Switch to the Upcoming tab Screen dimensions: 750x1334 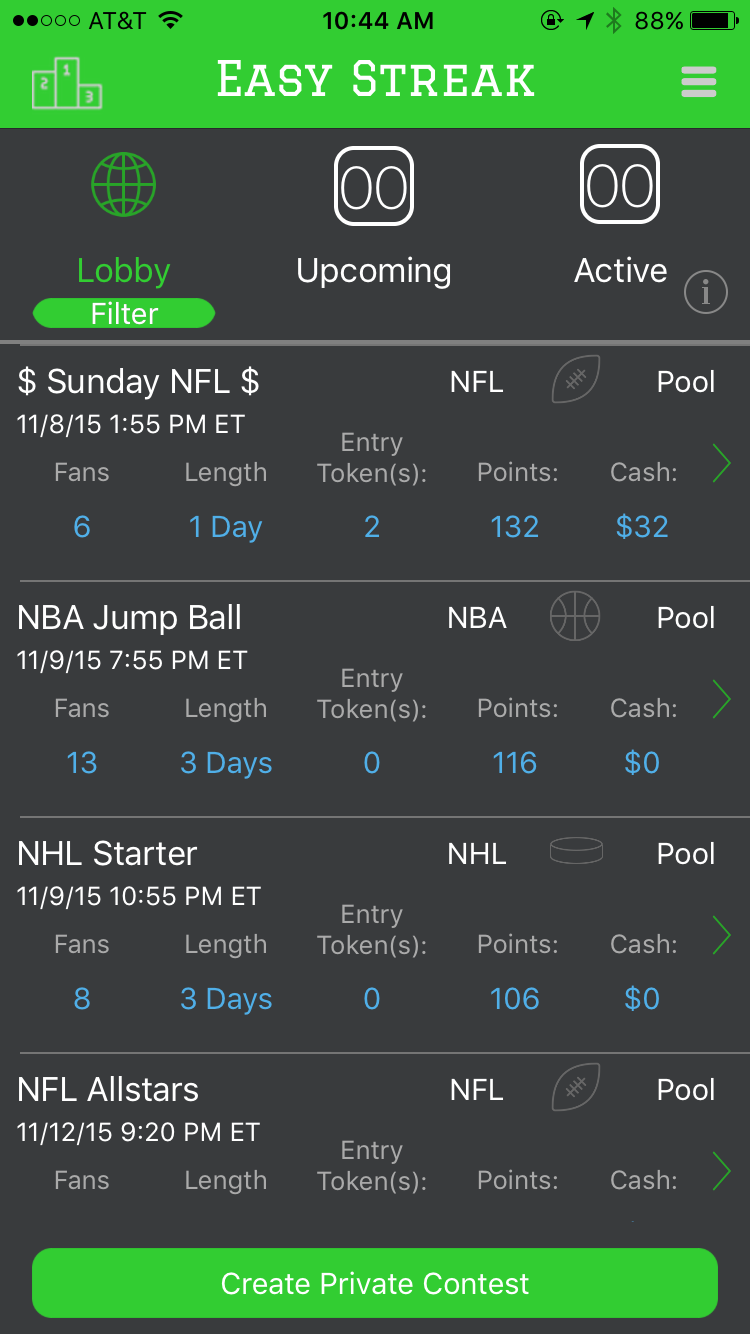click(x=374, y=271)
